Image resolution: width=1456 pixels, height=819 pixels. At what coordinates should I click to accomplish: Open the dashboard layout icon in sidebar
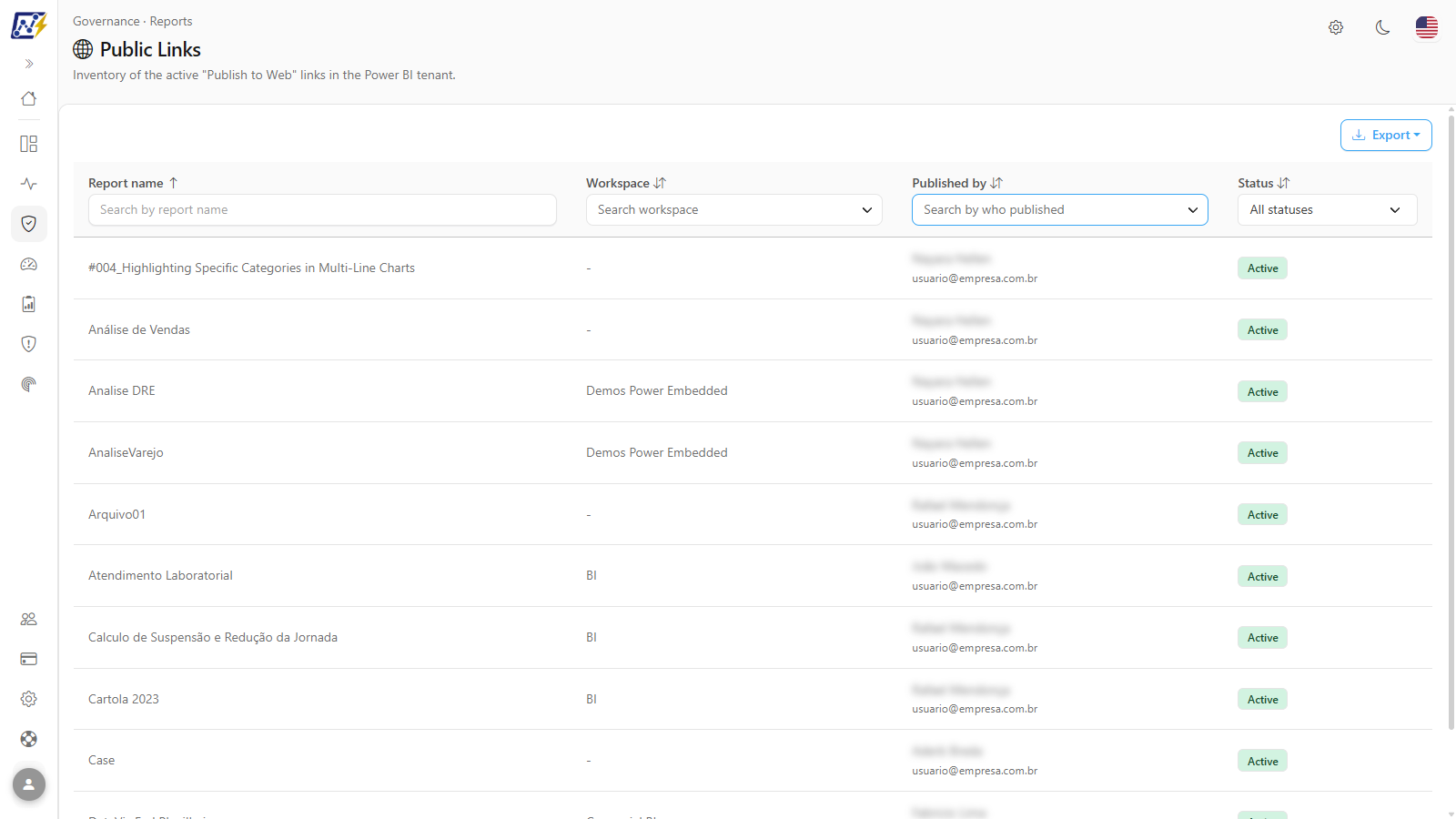(x=29, y=144)
